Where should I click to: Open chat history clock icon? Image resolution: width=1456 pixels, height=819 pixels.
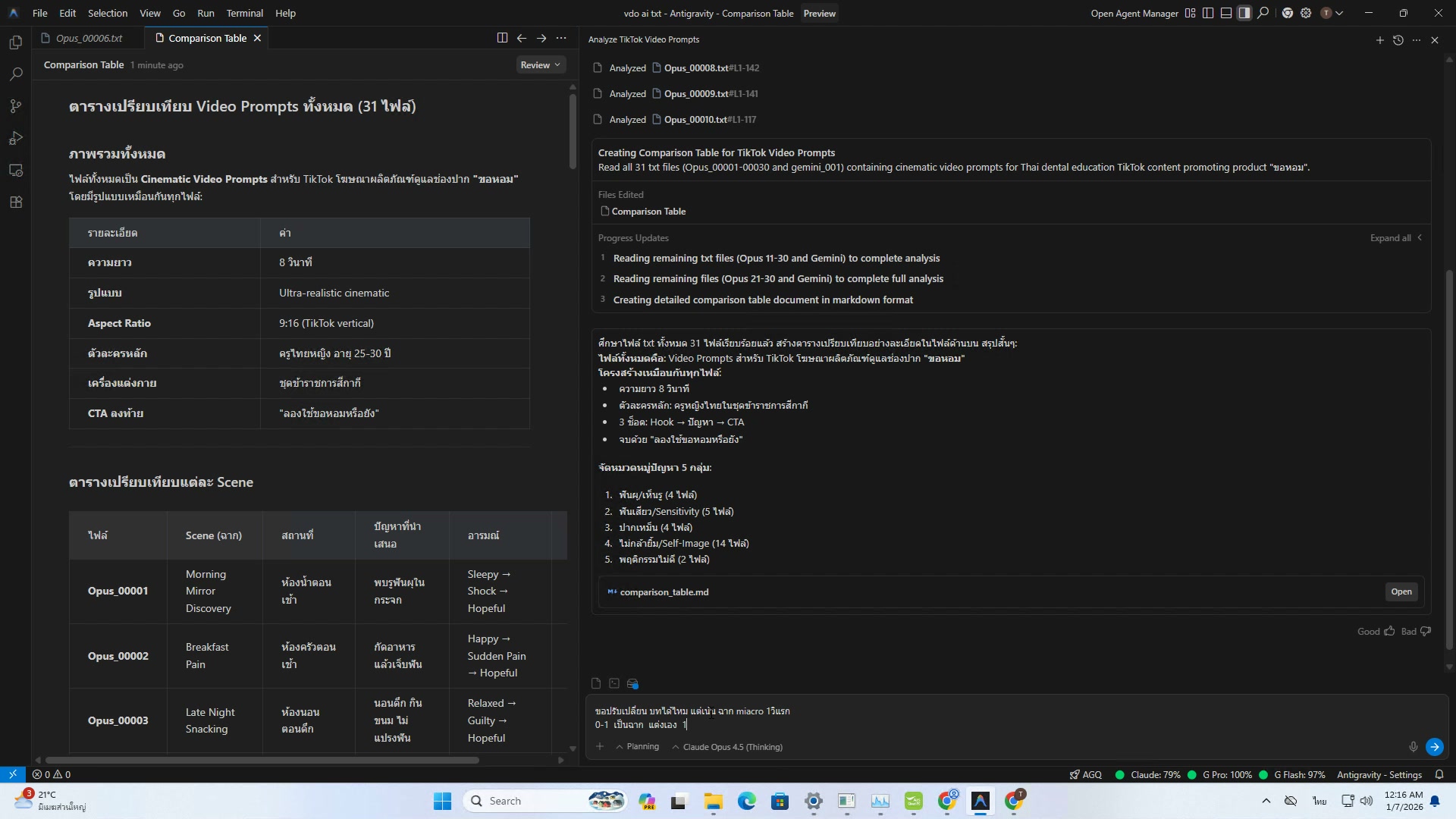point(1398,40)
